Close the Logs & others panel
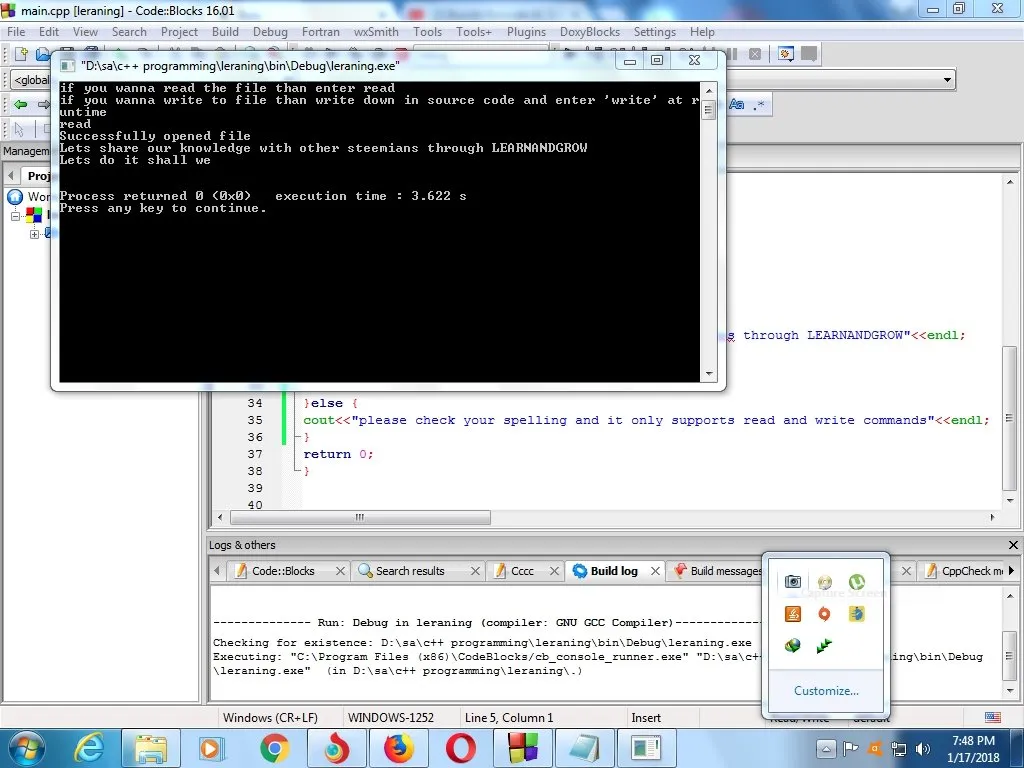Image resolution: width=1024 pixels, height=768 pixels. (x=1013, y=545)
